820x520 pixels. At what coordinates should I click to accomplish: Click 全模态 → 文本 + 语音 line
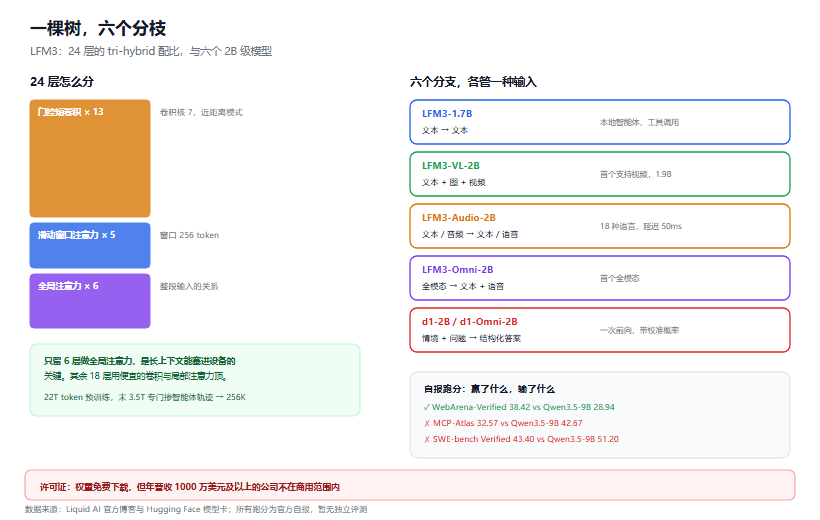tap(463, 286)
